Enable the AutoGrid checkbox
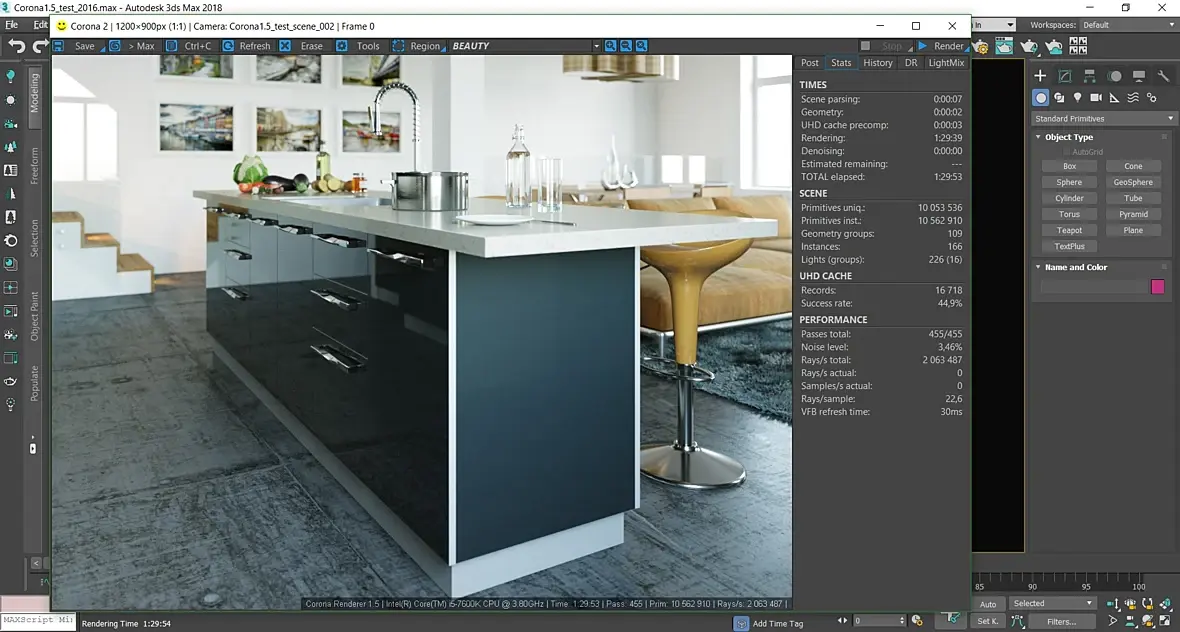The image size is (1180, 632). (1066, 152)
